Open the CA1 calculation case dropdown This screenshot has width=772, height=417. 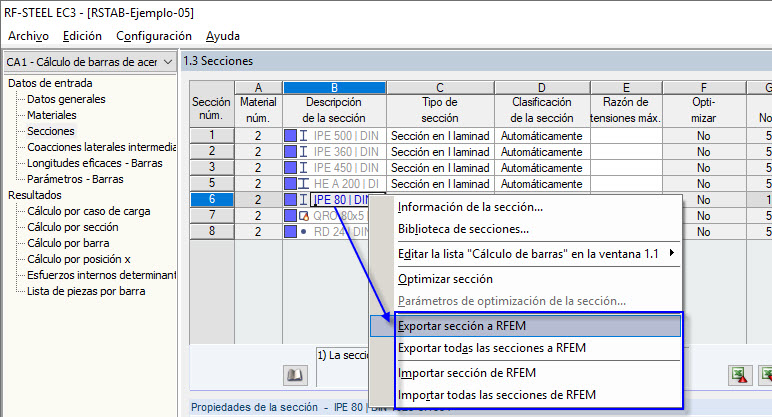click(168, 62)
